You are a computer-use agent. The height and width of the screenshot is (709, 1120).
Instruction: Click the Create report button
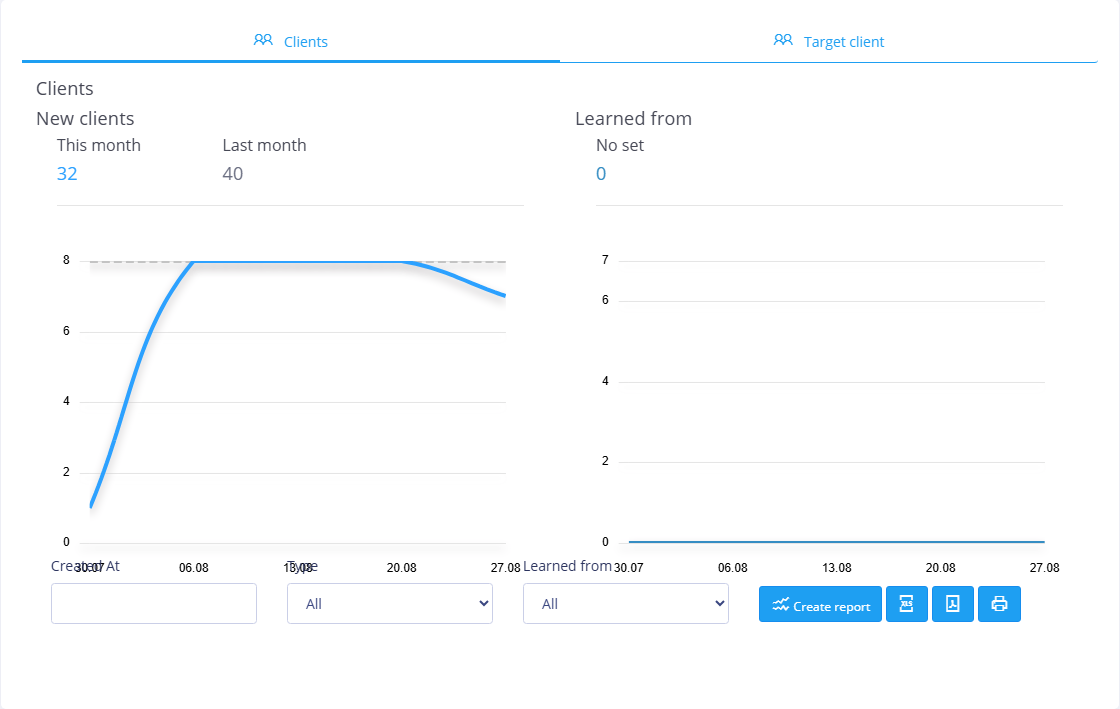coord(820,604)
